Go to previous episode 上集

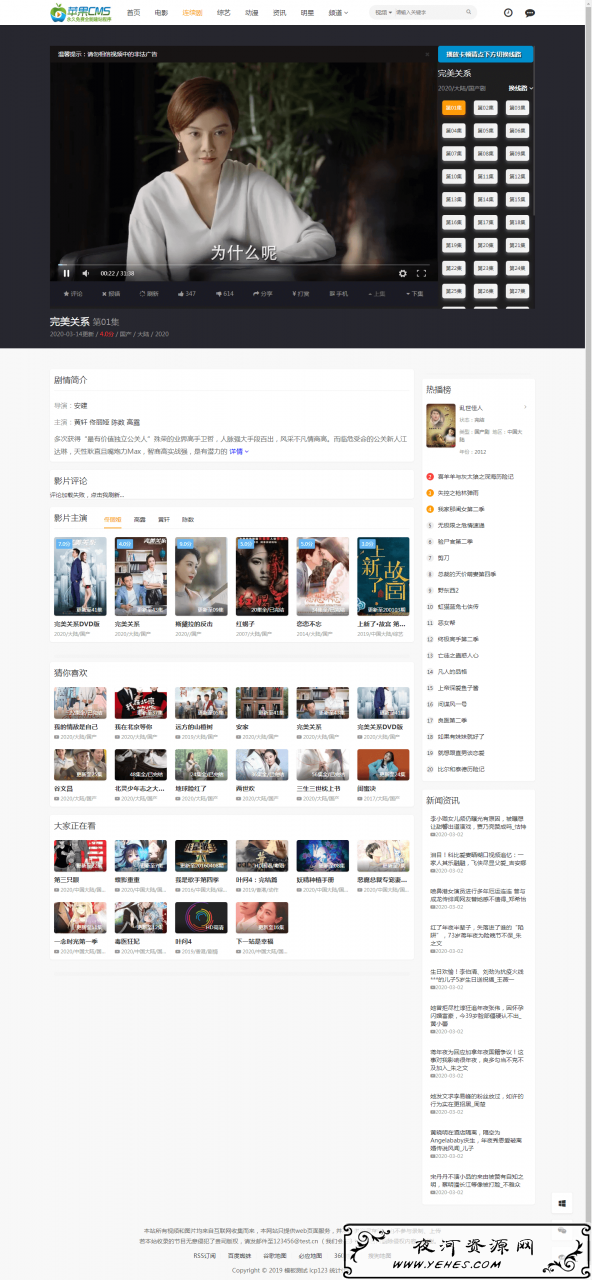(x=376, y=294)
